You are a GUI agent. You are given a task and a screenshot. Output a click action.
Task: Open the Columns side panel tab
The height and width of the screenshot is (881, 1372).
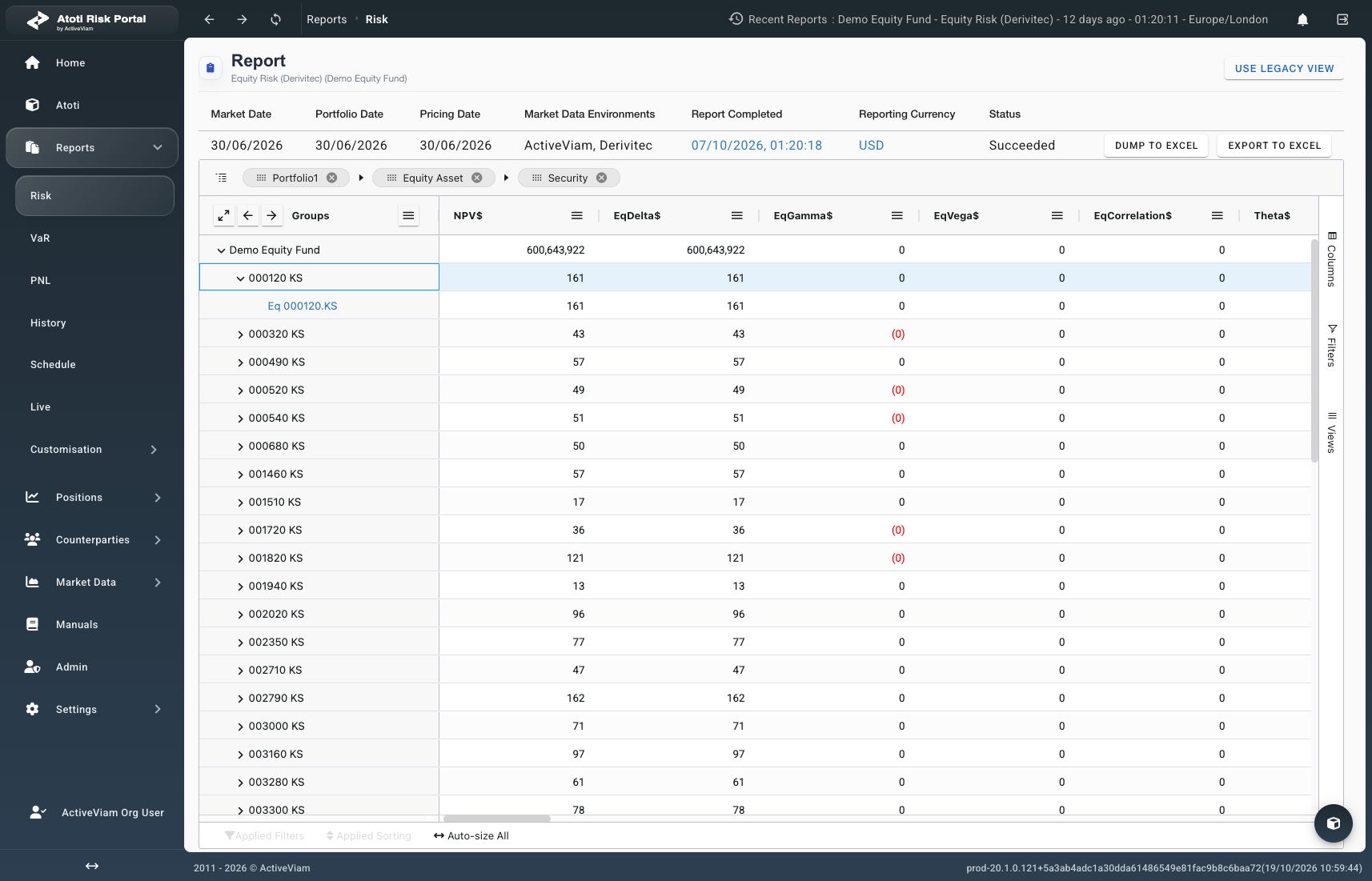pyautogui.click(x=1331, y=259)
